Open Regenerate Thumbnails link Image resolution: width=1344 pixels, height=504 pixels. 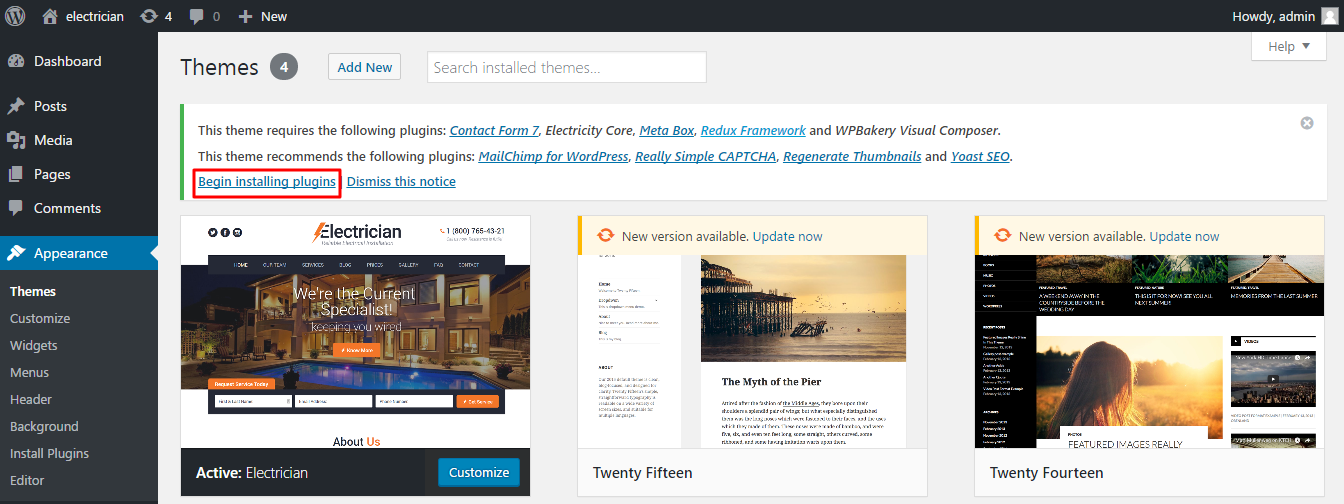click(x=852, y=156)
